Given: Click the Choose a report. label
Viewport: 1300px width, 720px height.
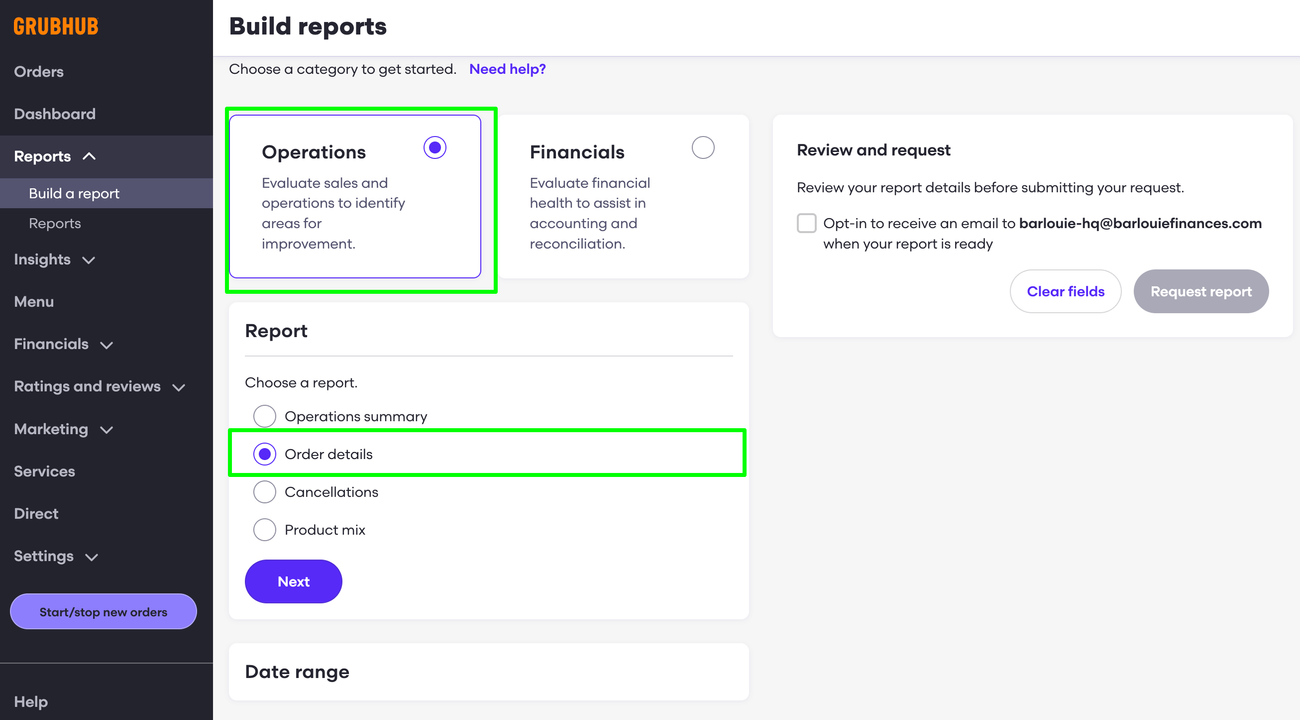Looking at the screenshot, I should point(301,383).
